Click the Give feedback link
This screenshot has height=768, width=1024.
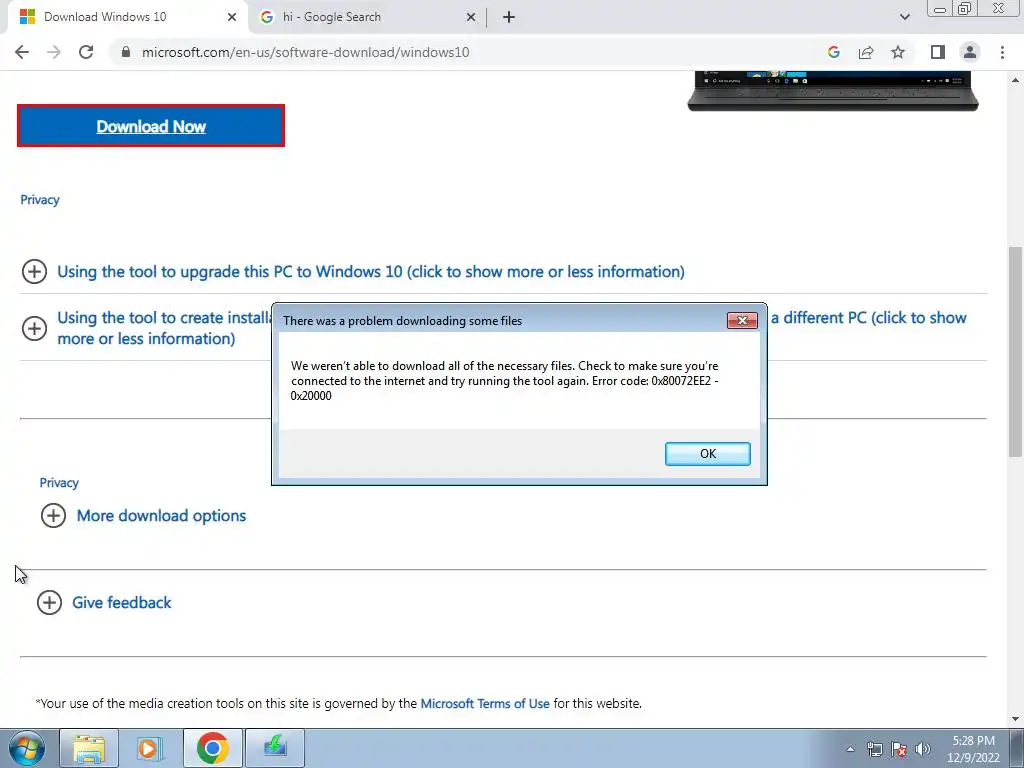121,603
